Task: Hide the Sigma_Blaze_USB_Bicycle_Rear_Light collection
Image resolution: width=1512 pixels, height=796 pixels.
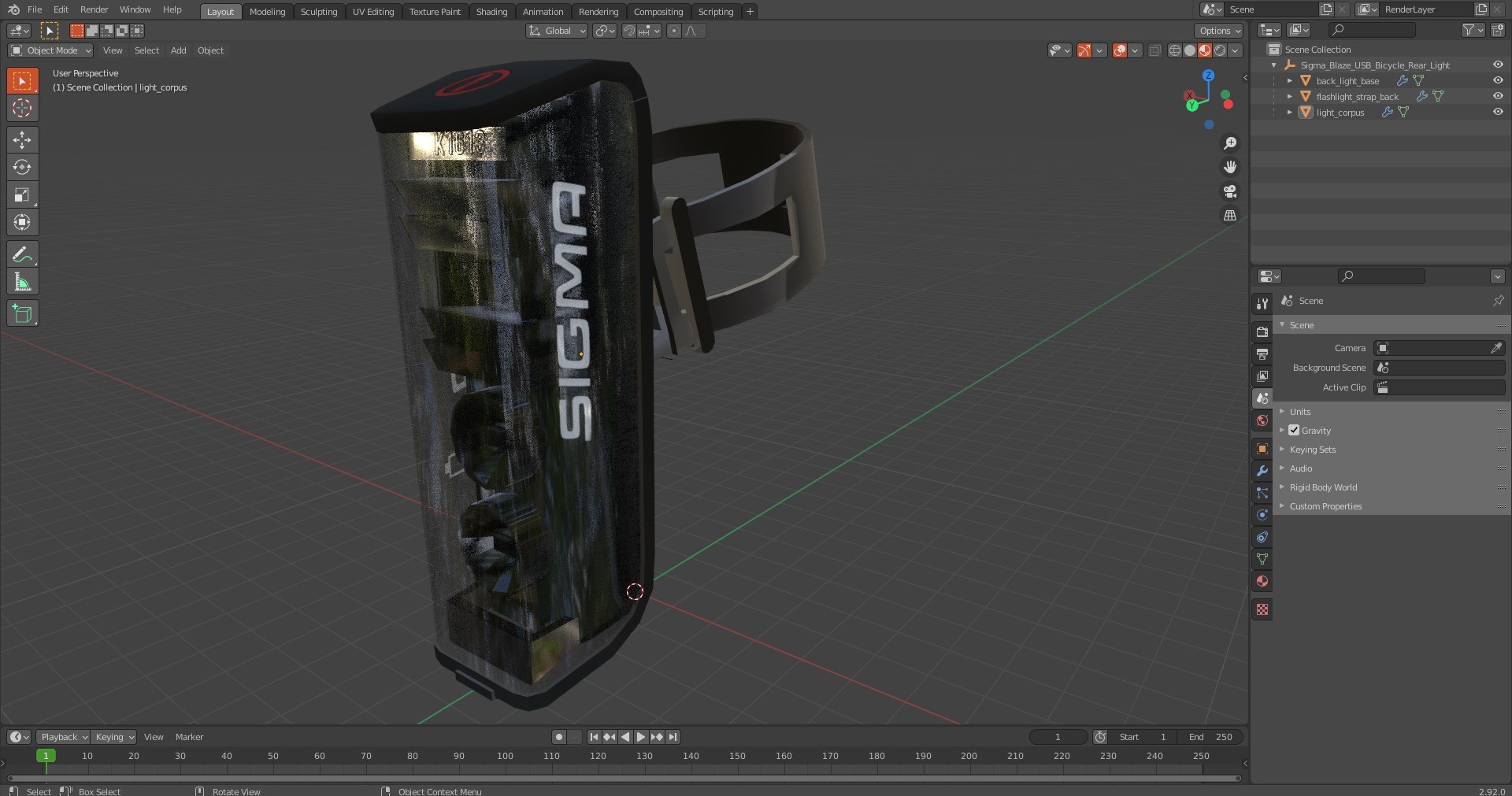Action: click(x=1498, y=65)
